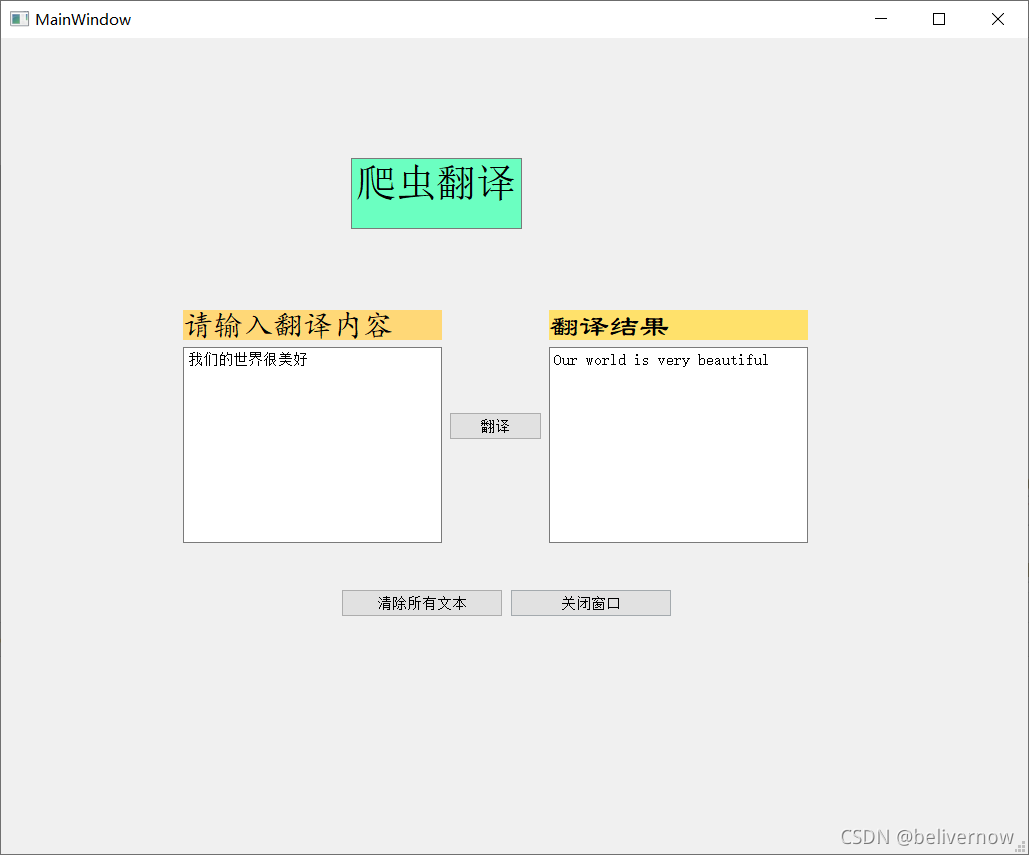
Task: Click the yellow 请输入翻译内容 header label
Action: [x=312, y=324]
